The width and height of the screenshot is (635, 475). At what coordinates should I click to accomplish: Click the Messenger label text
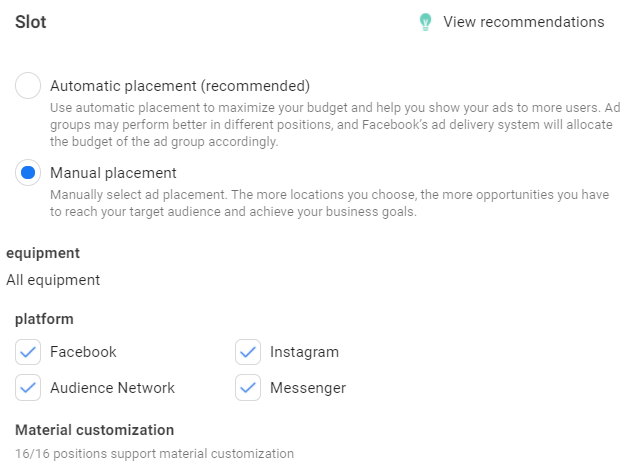coord(308,388)
